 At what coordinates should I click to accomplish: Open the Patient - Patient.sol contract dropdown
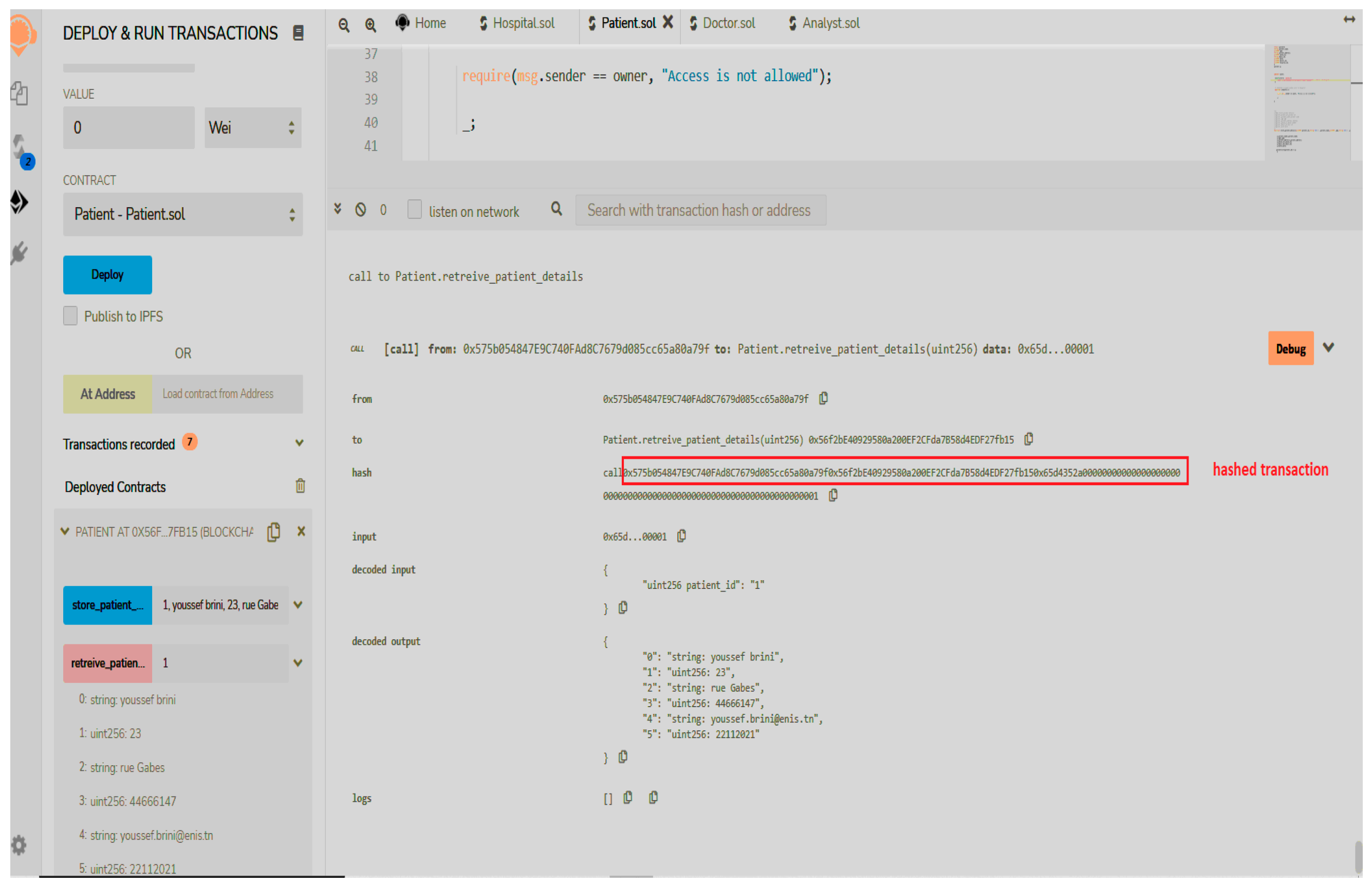(183, 215)
